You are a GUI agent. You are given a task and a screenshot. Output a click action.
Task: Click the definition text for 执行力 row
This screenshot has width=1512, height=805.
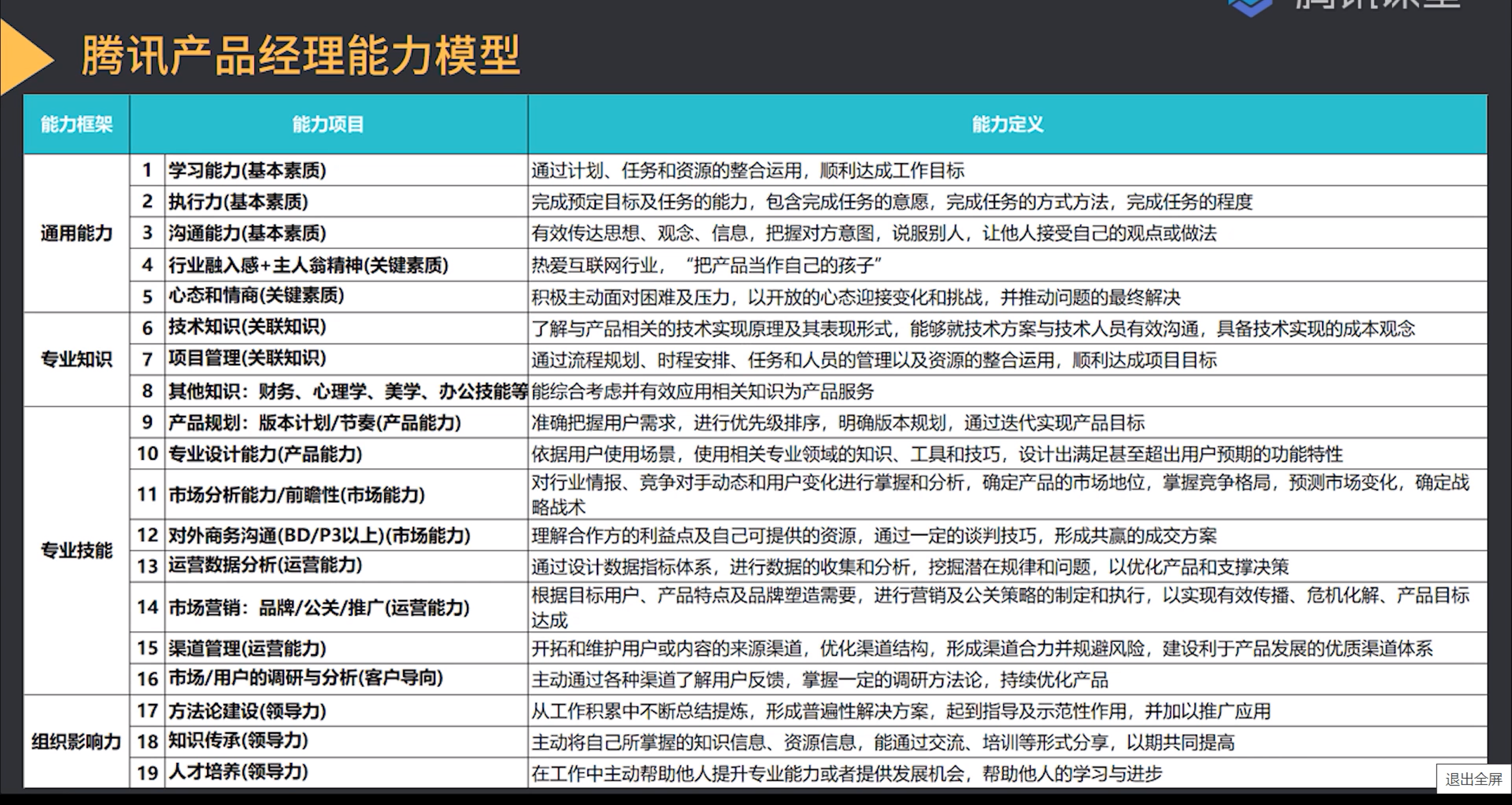892,203
